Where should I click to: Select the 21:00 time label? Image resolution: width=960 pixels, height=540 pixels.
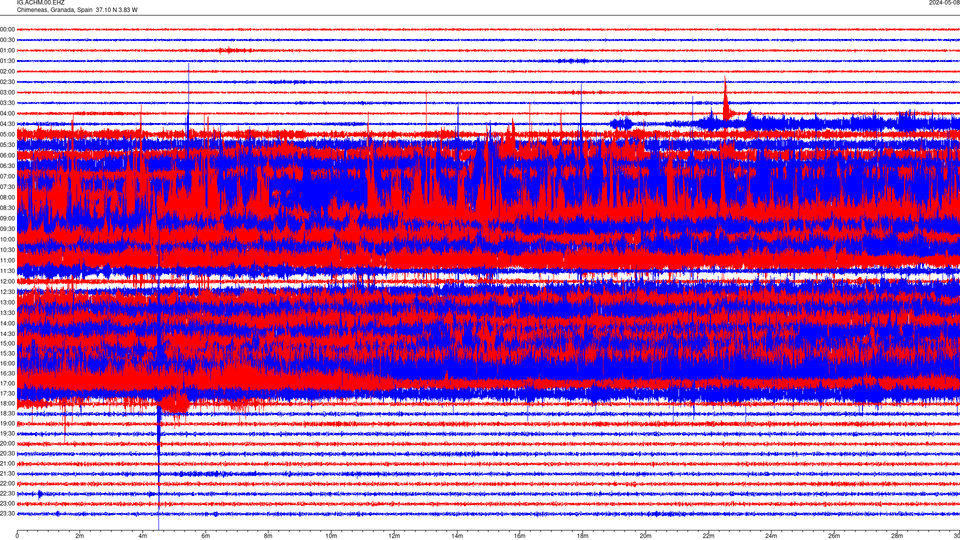click(7, 463)
